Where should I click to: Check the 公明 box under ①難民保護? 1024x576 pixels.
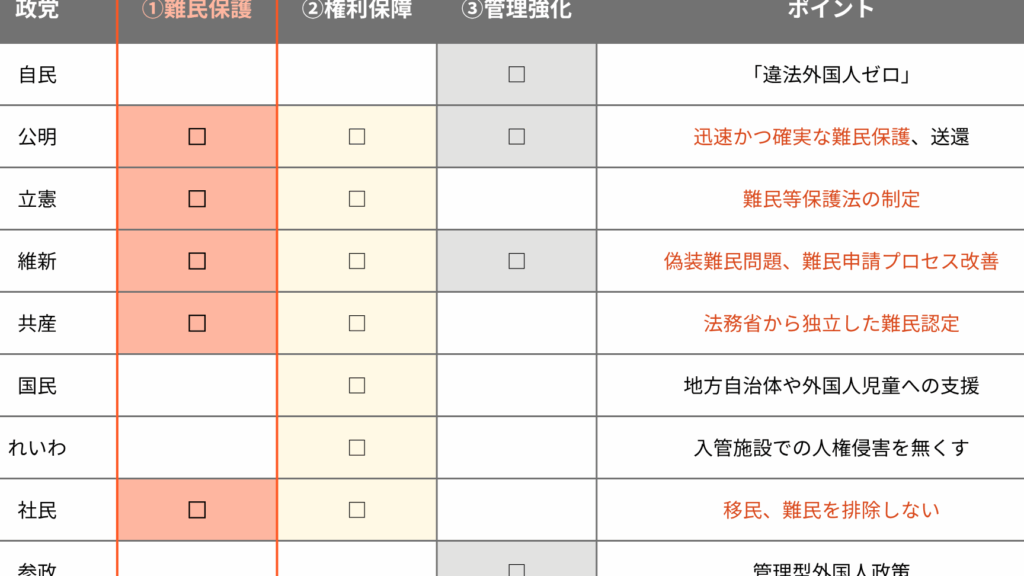[197, 137]
